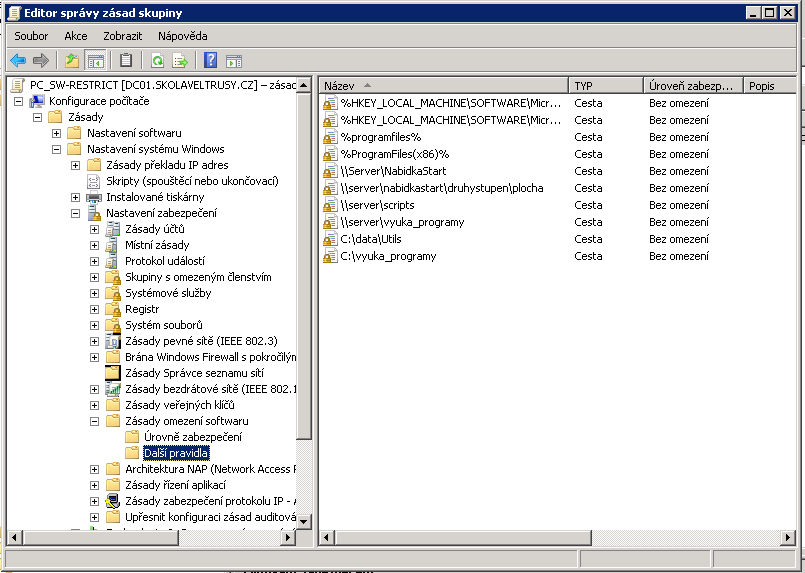The height and width of the screenshot is (573, 805).
Task: Click the blue Help question mark icon
Action: (x=211, y=60)
